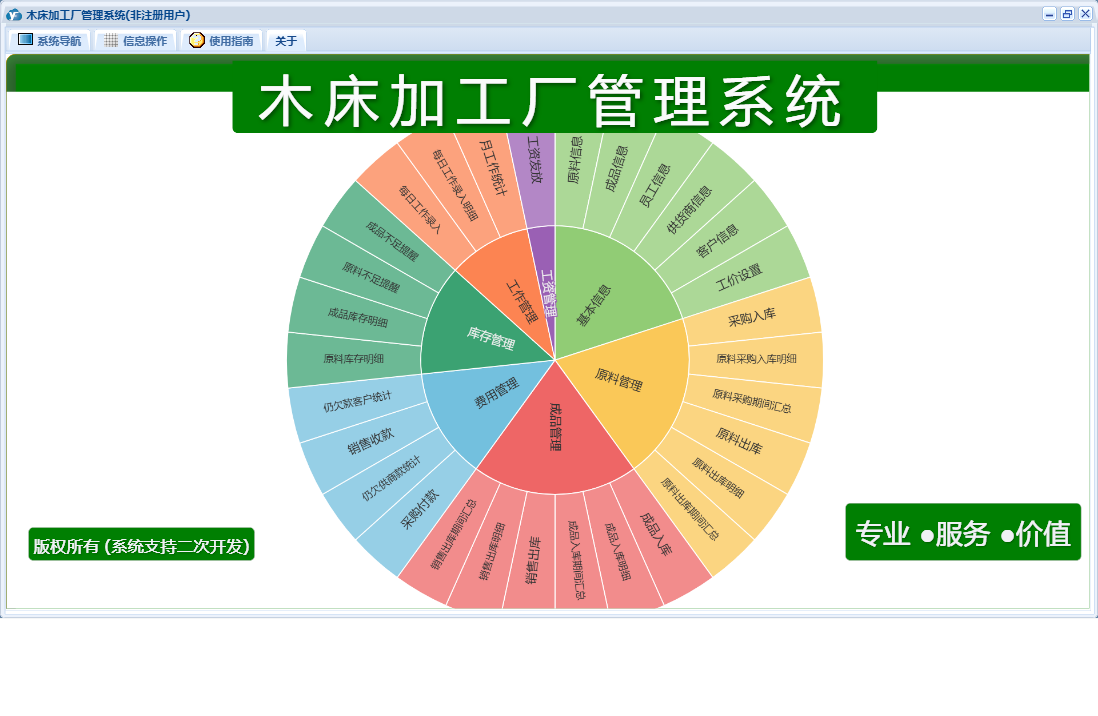Click the 木床加工厂管理系统 title banner
Screen dimensions: 1098x716
click(555, 98)
